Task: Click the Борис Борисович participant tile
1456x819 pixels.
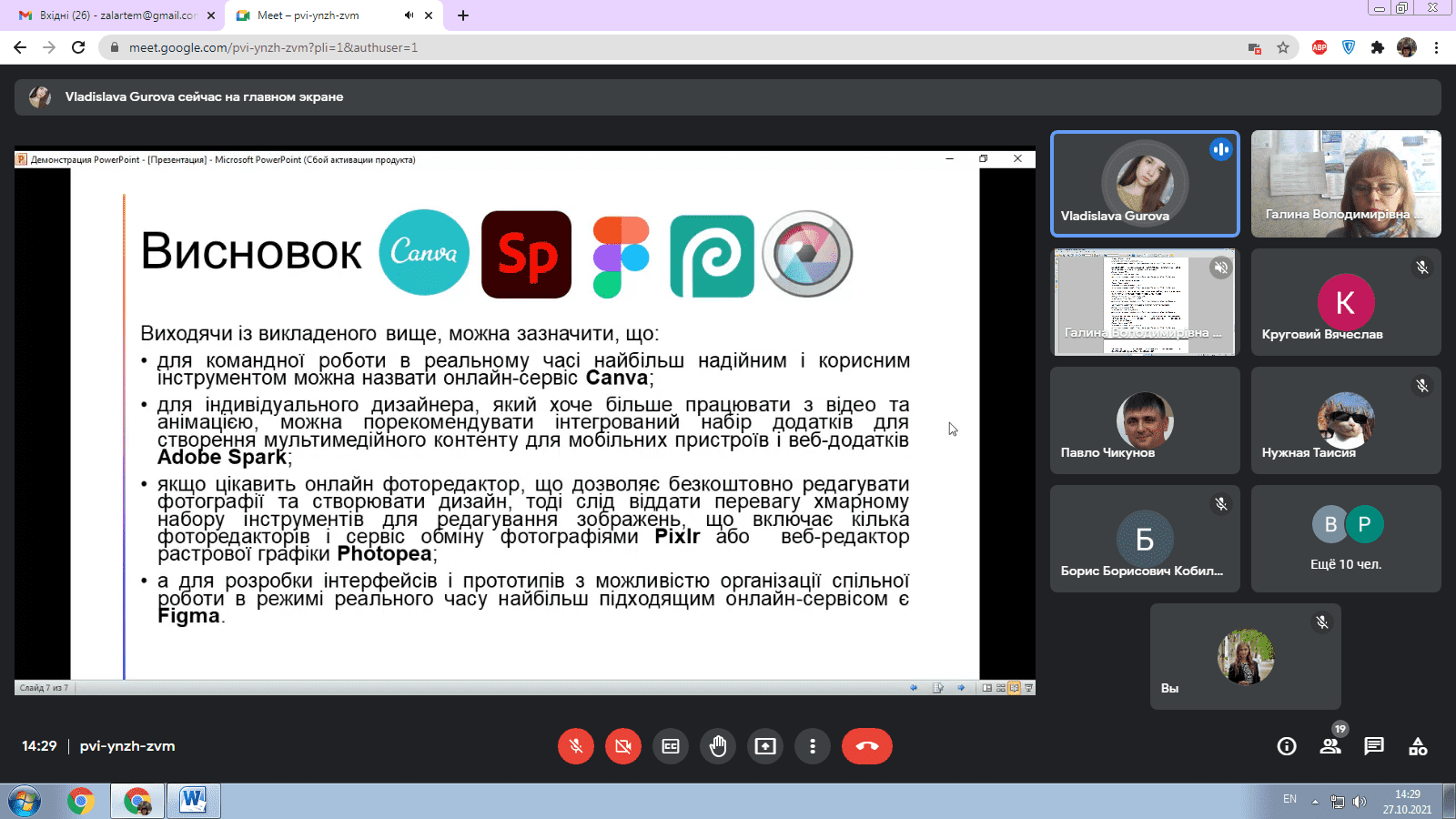Action: coord(1145,539)
